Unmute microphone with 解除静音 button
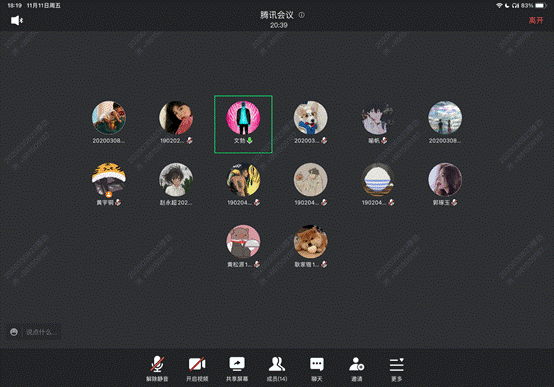554x387 pixels. [157, 369]
